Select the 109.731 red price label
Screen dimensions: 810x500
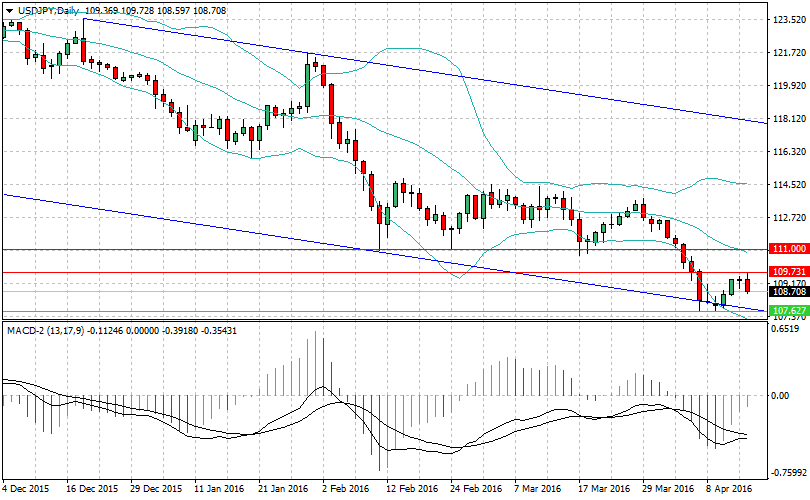[789, 272]
